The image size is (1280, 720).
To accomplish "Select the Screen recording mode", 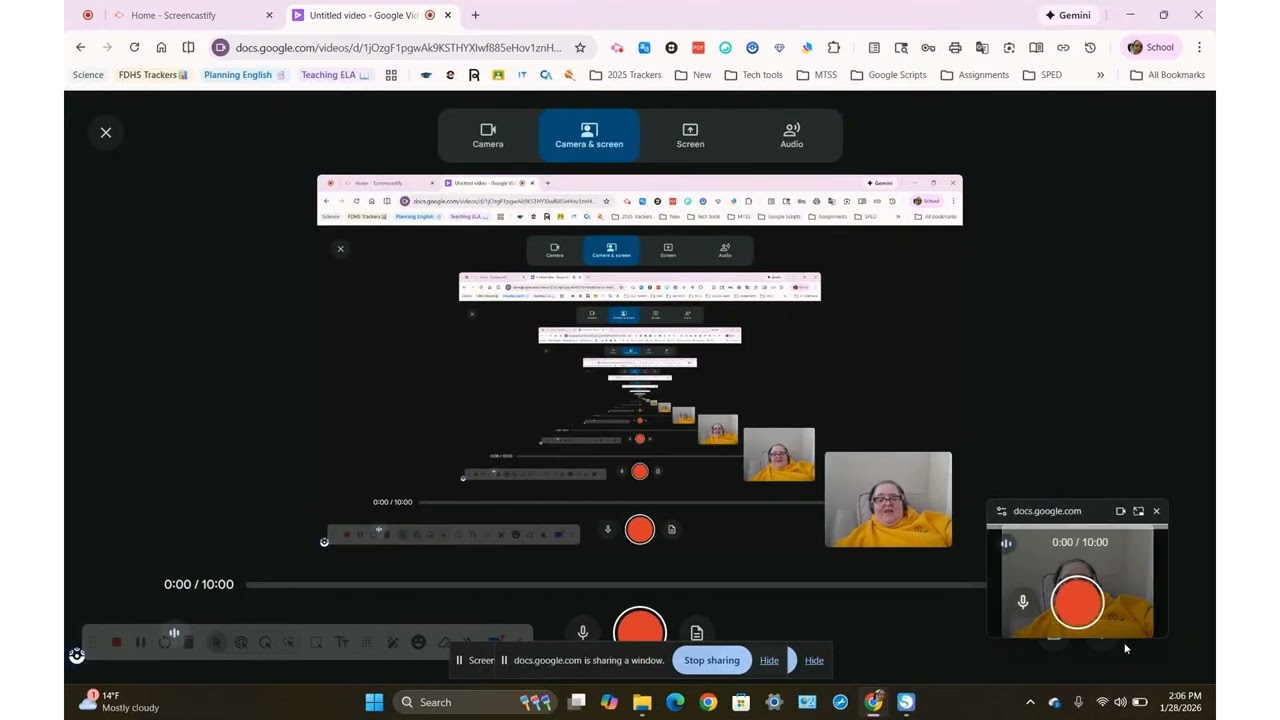I will click(x=690, y=135).
